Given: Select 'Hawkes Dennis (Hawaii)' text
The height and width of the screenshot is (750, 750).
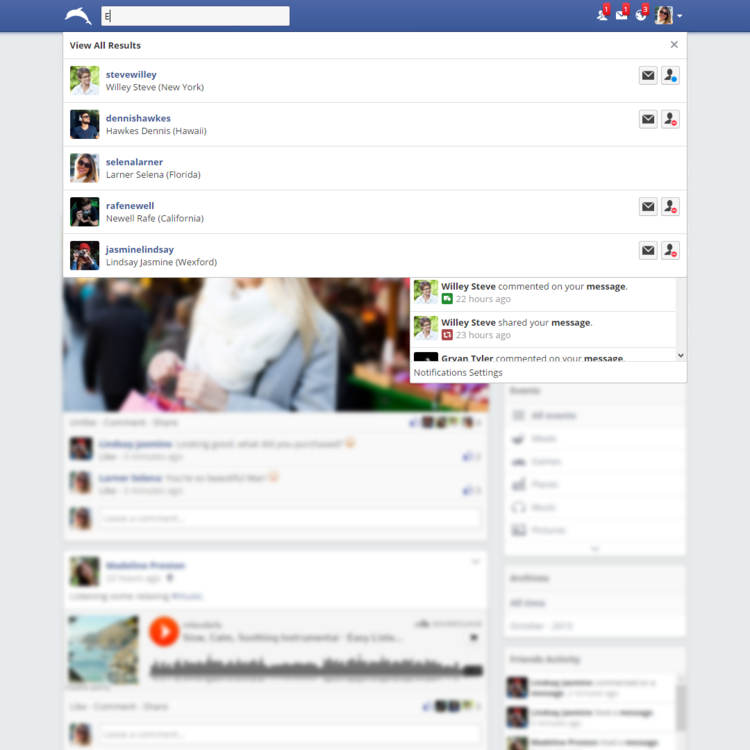Looking at the screenshot, I should (x=156, y=131).
